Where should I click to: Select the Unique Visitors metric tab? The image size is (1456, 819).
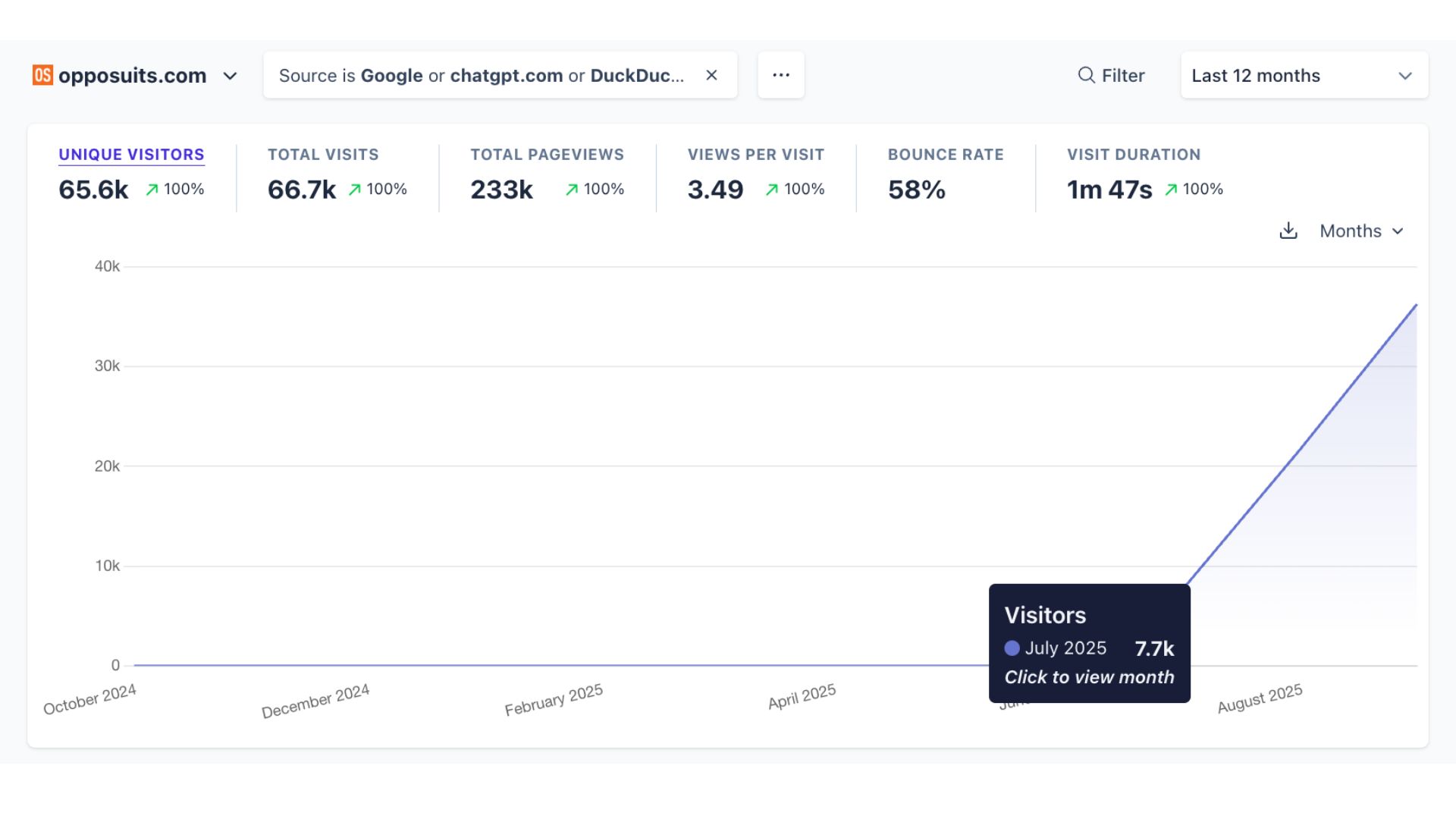131,155
